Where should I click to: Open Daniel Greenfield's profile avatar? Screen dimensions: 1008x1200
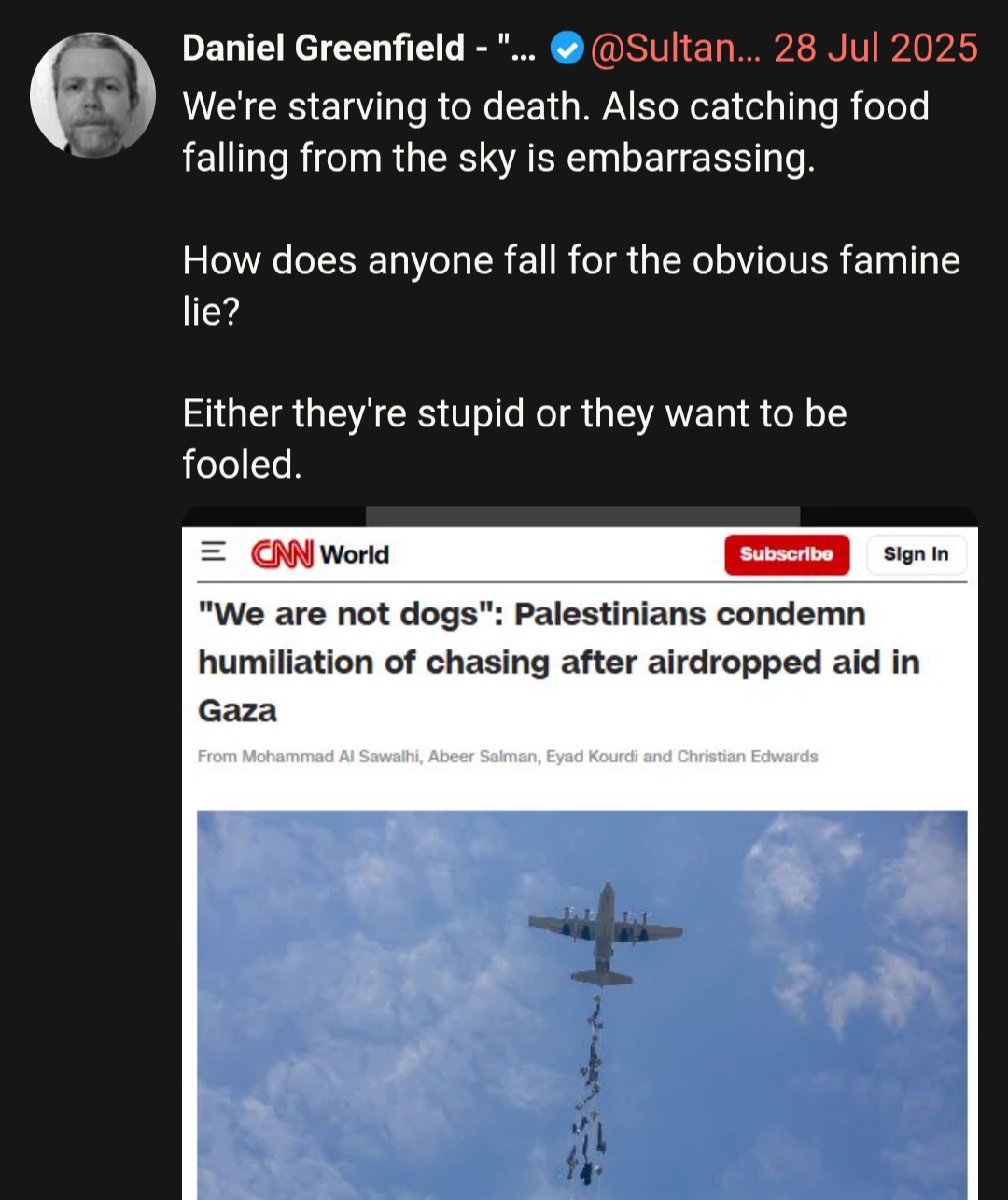[92, 94]
